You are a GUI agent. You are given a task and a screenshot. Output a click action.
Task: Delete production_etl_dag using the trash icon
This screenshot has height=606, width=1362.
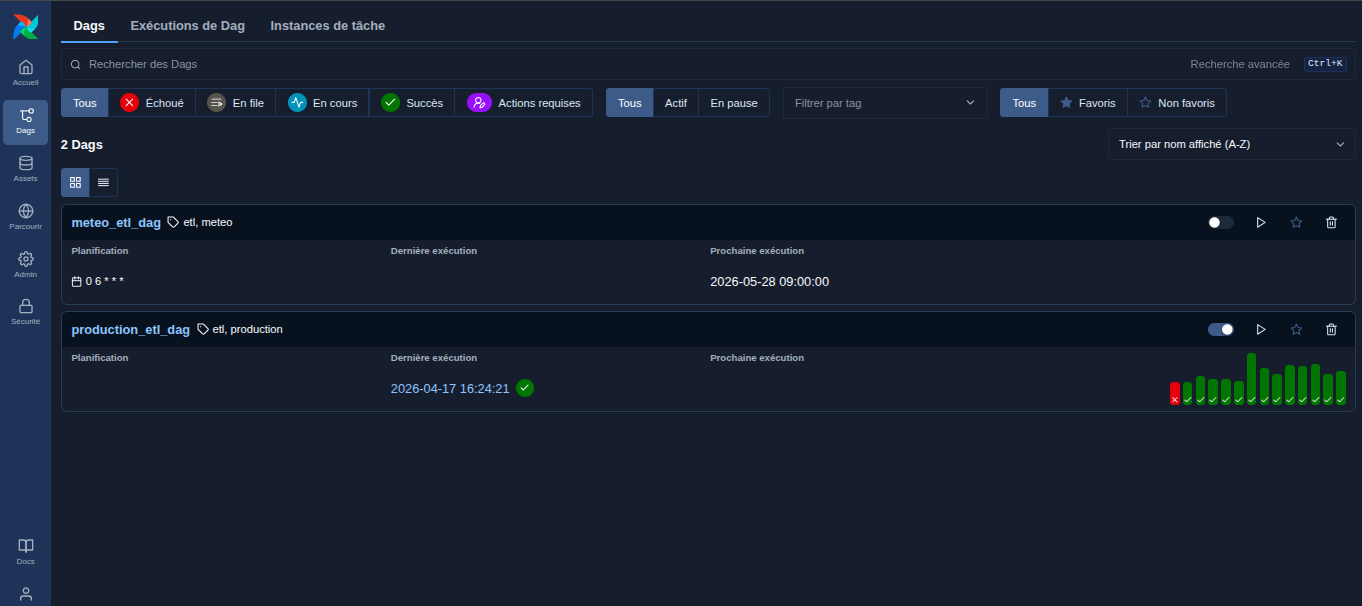1331,329
